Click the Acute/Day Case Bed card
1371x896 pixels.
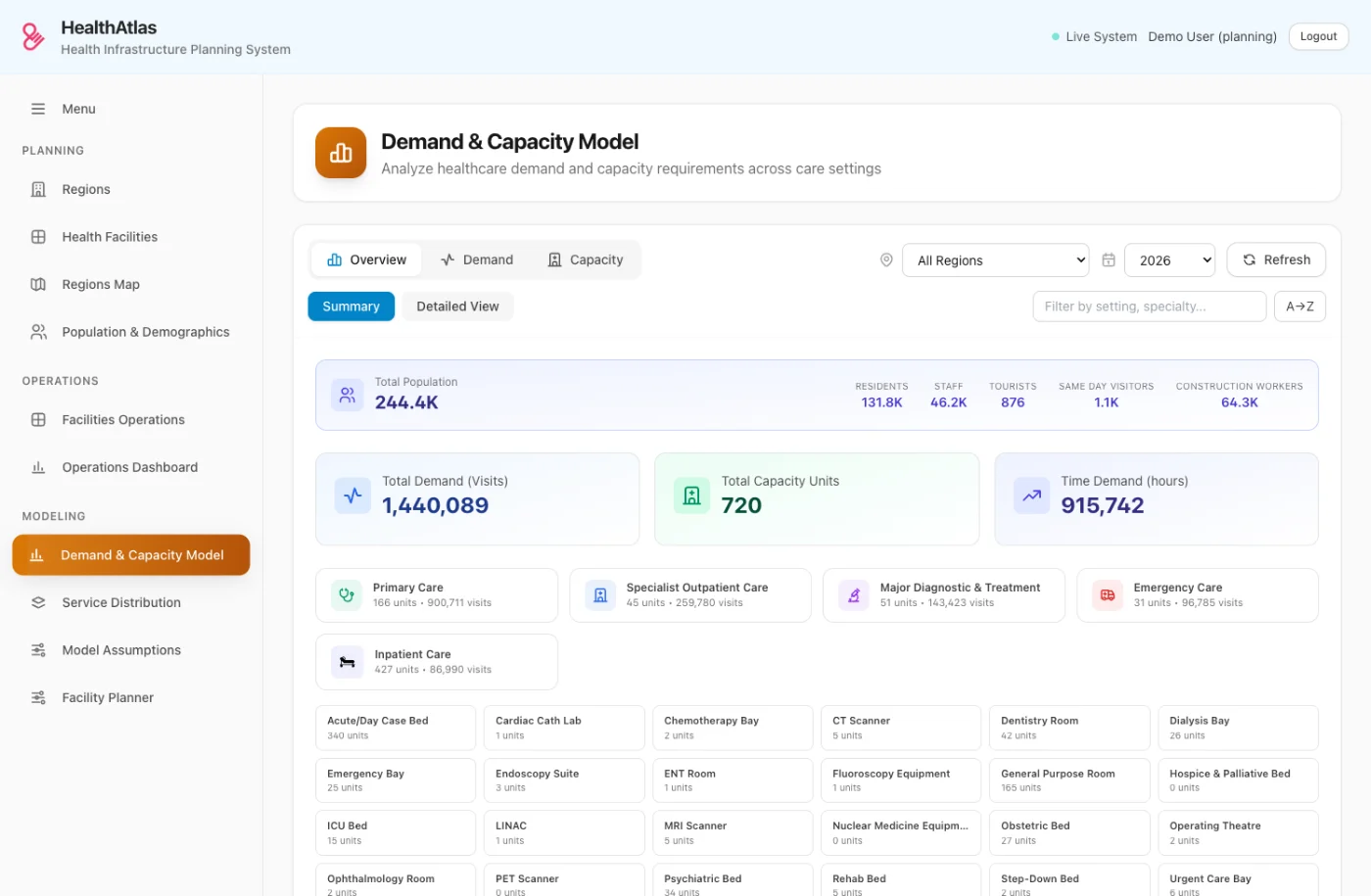tap(396, 728)
